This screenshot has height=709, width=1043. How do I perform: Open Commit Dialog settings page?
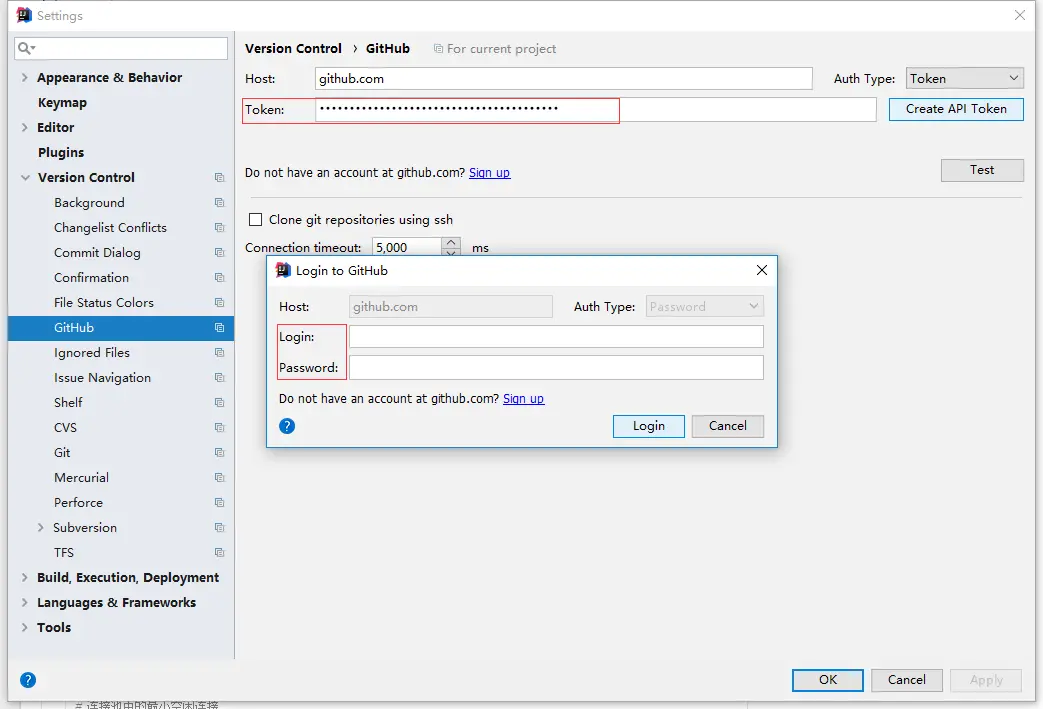[97, 253]
